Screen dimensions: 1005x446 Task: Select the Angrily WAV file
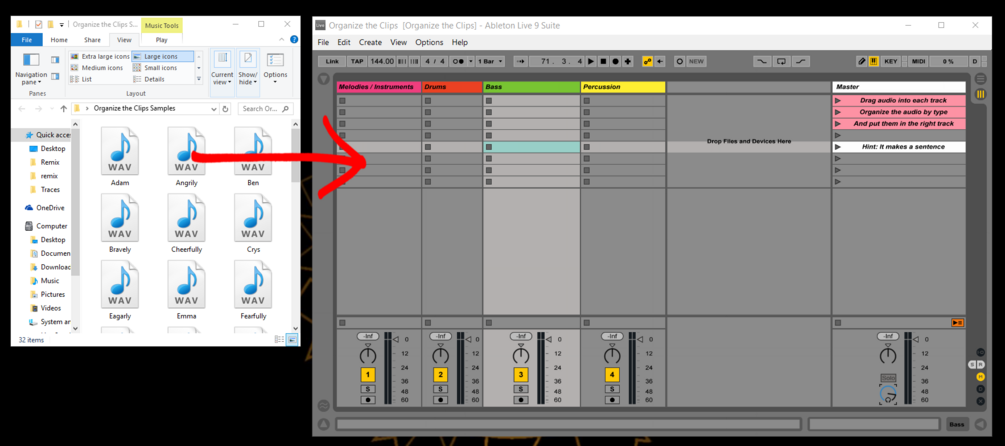[x=186, y=156]
